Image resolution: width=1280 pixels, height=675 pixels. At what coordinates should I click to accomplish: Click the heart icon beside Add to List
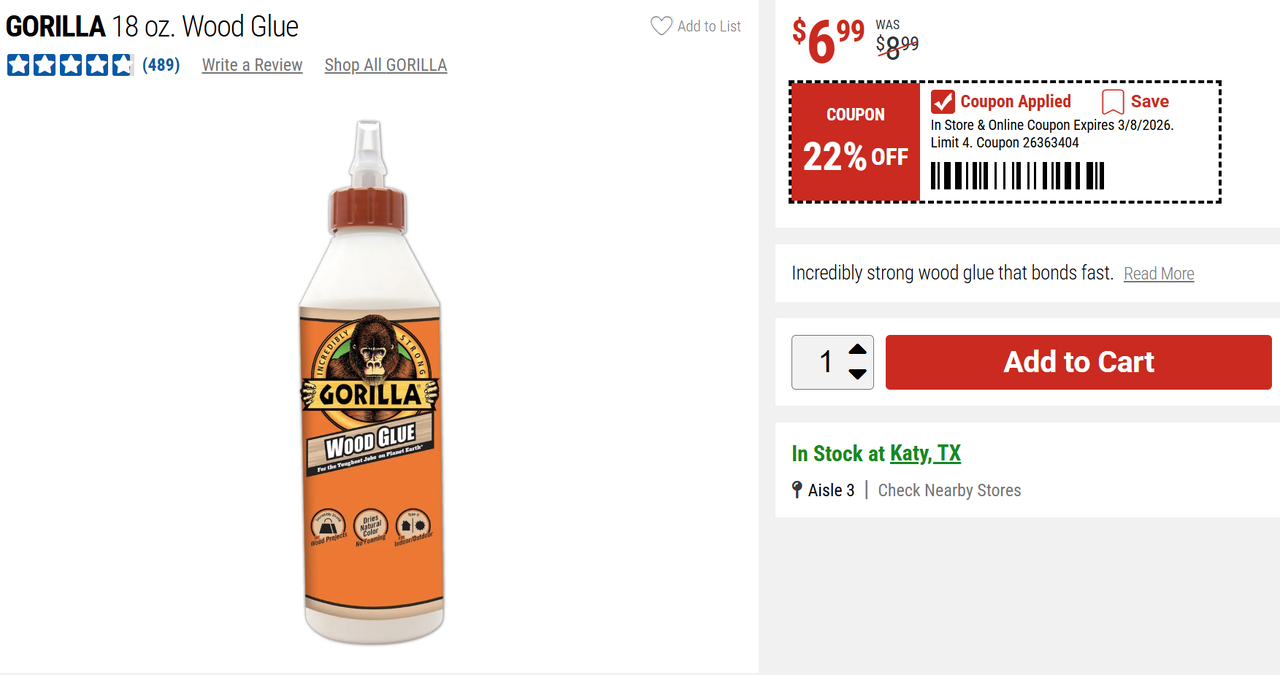click(661, 26)
